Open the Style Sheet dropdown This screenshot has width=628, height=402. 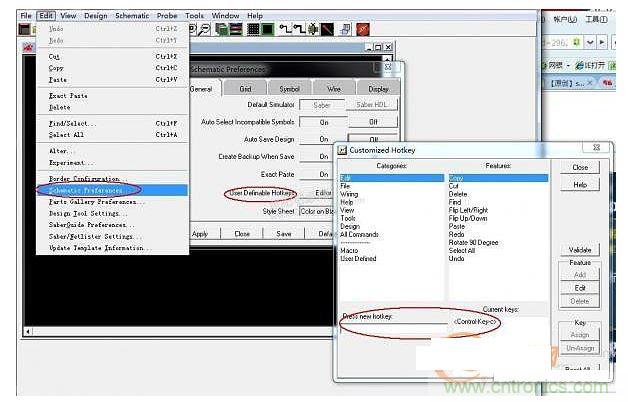coord(316,211)
